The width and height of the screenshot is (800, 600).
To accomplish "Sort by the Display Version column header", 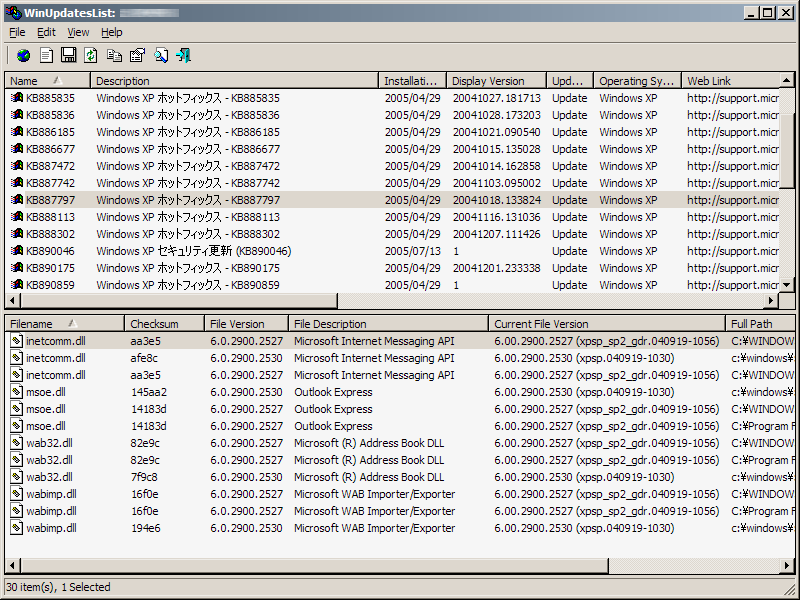I will (x=488, y=81).
